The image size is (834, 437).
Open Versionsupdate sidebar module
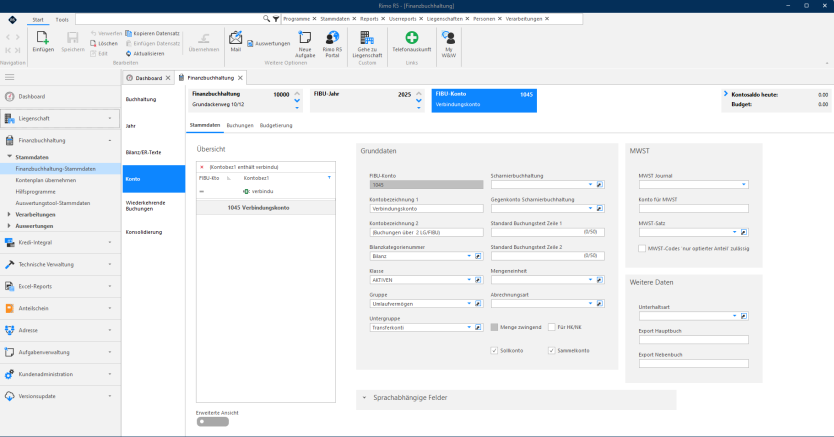click(x=60, y=396)
